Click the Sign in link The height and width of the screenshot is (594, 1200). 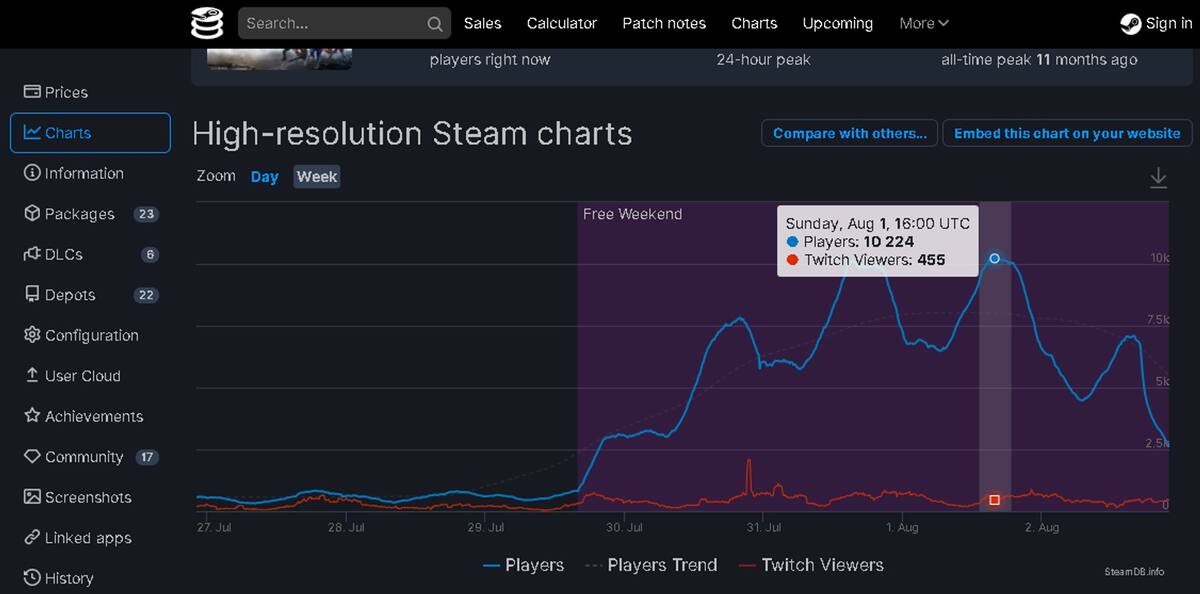pyautogui.click(x=1168, y=23)
